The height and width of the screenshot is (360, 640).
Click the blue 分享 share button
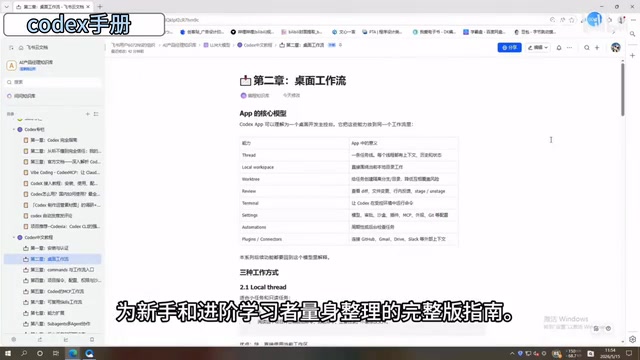509,48
